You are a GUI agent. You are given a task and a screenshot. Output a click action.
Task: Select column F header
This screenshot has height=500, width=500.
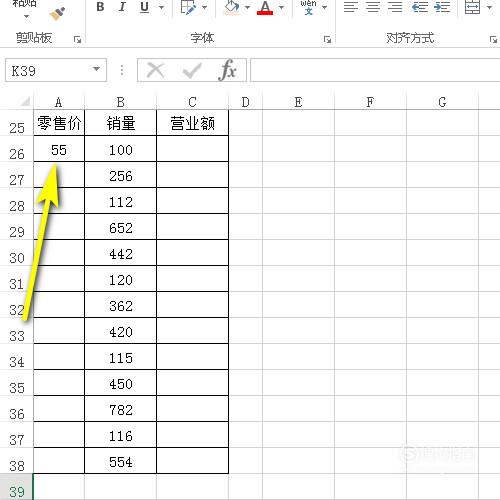coord(370,102)
